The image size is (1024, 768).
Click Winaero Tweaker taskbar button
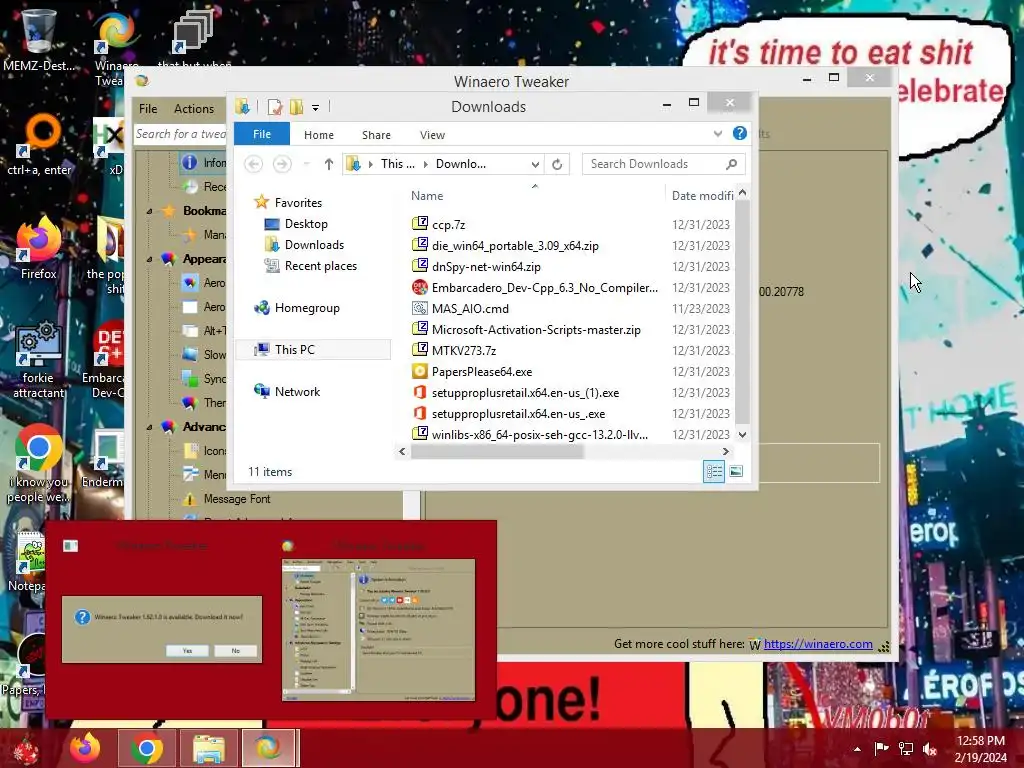pyautogui.click(x=270, y=748)
